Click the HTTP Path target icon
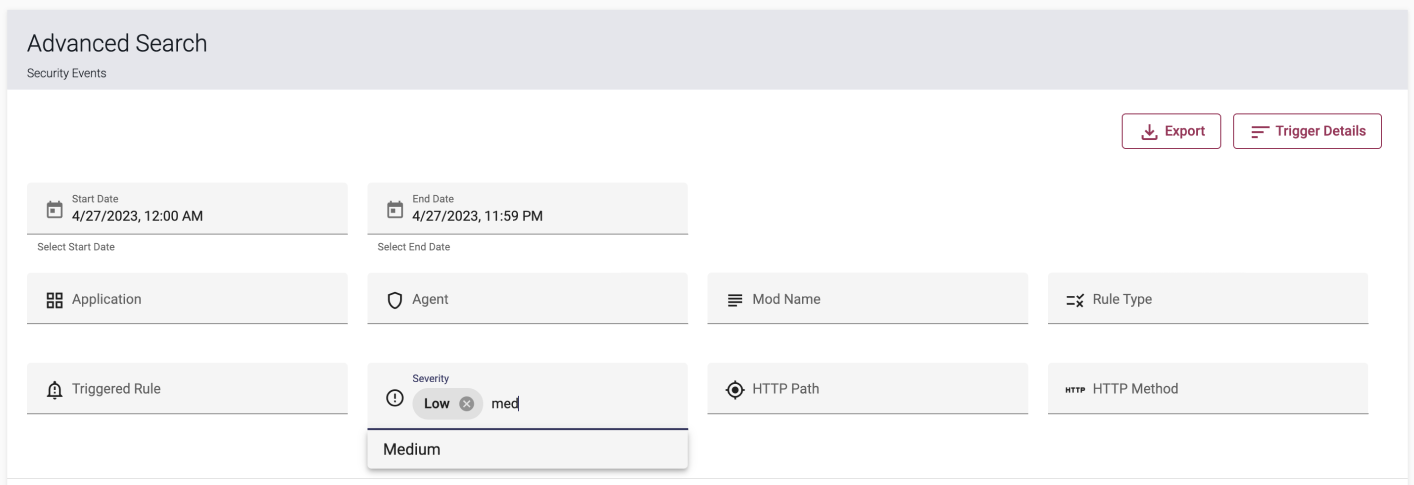The width and height of the screenshot is (1414, 485). (x=735, y=389)
